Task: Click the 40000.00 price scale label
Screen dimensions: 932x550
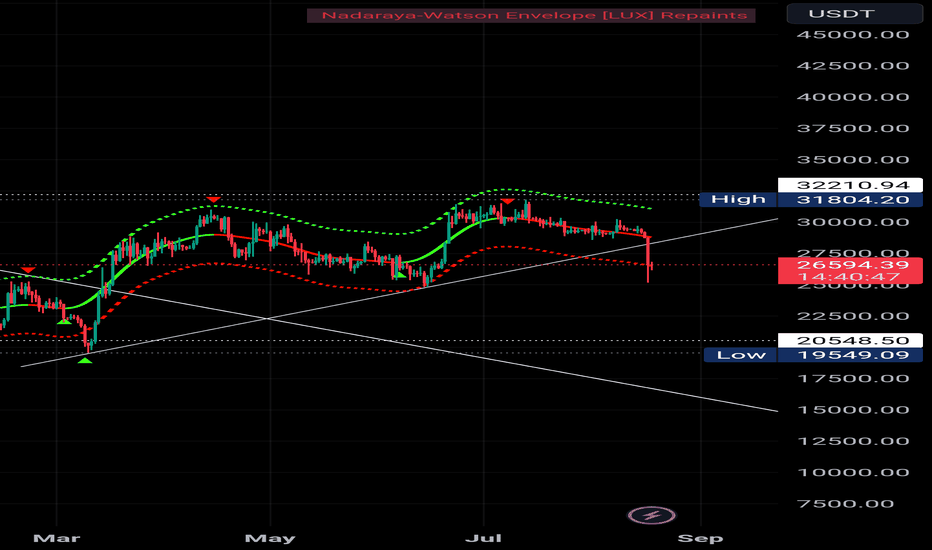Action: (x=852, y=97)
